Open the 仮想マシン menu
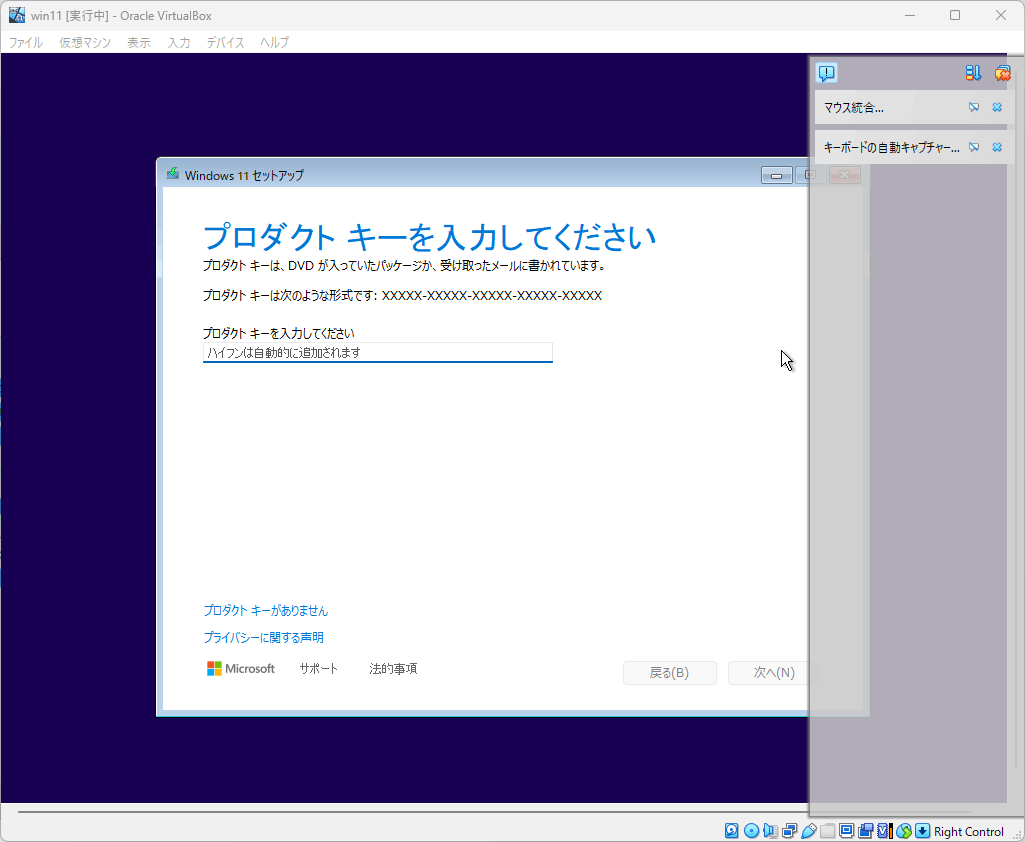Image resolution: width=1025 pixels, height=842 pixels. coord(85,42)
